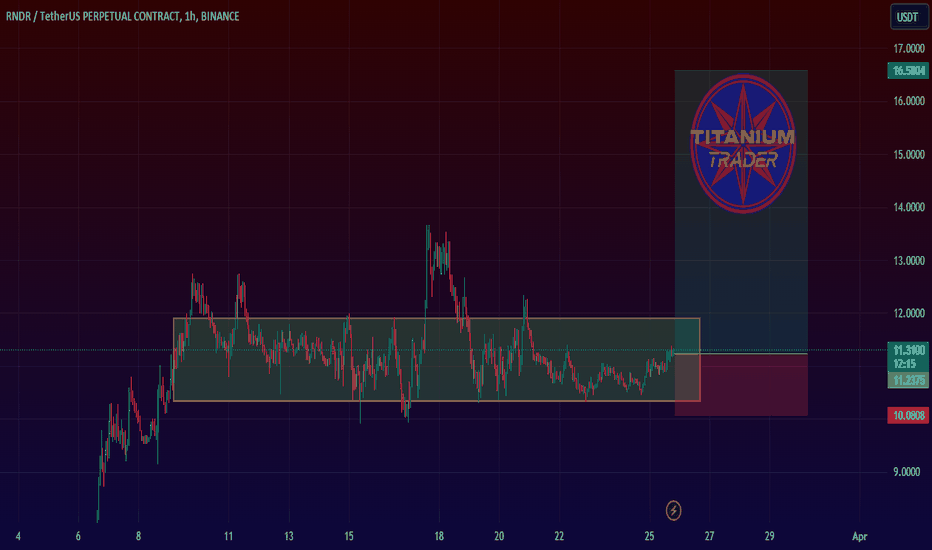The height and width of the screenshot is (550, 932).
Task: Select the 16.5804 take-profit price label
Action: click(908, 71)
